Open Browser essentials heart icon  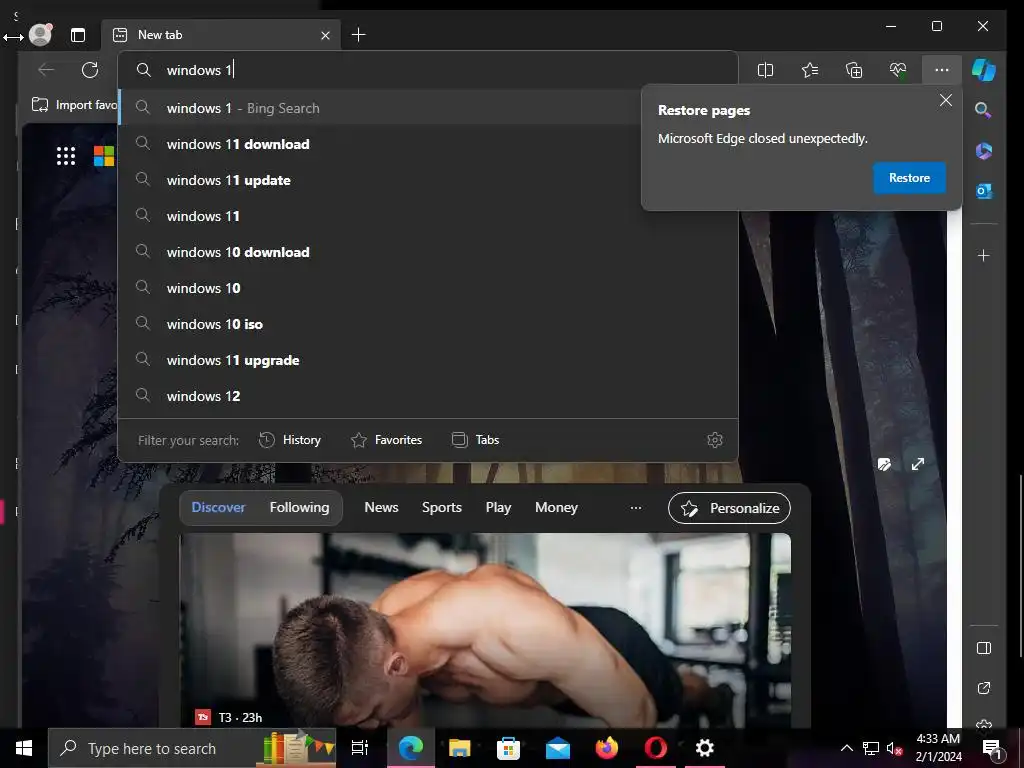coord(898,70)
